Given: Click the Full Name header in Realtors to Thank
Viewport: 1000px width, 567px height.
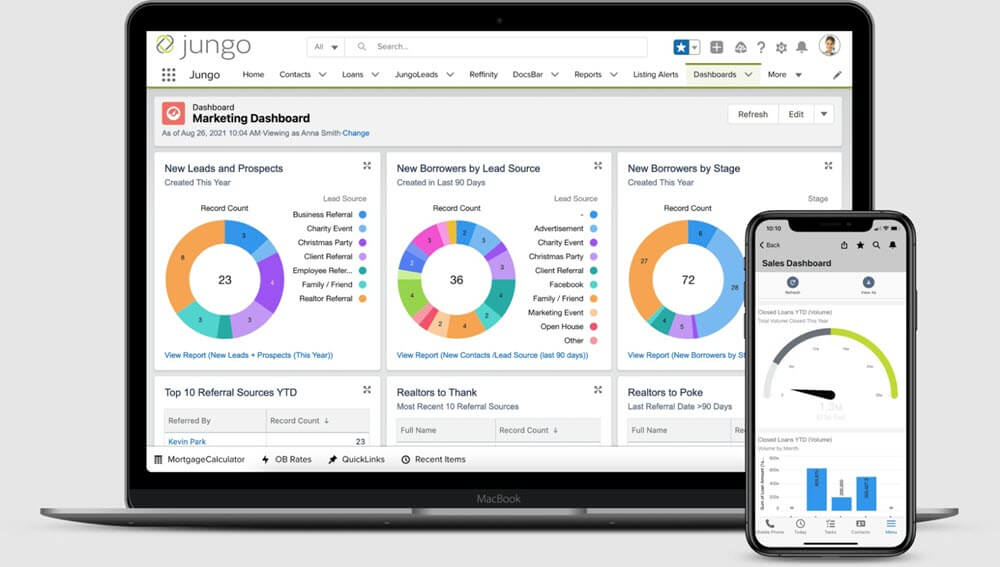Looking at the screenshot, I should coord(446,431).
